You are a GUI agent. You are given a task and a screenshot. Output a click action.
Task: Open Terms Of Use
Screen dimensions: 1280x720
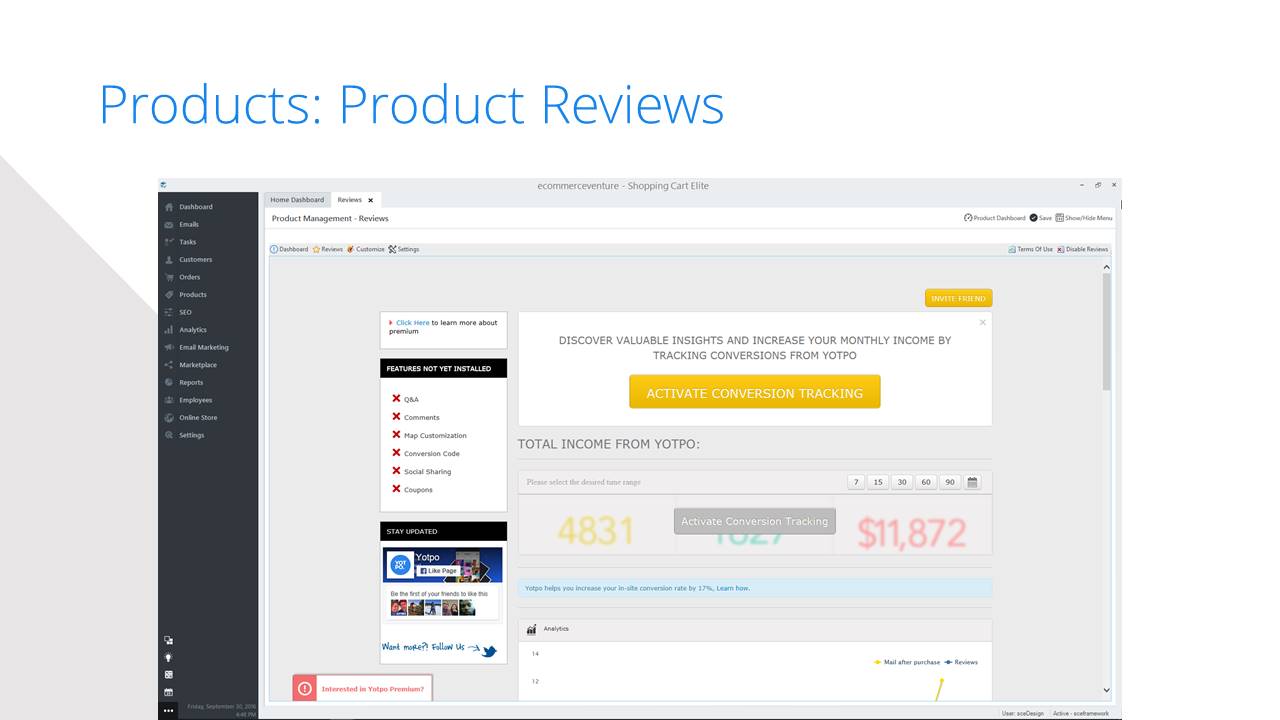click(1031, 249)
